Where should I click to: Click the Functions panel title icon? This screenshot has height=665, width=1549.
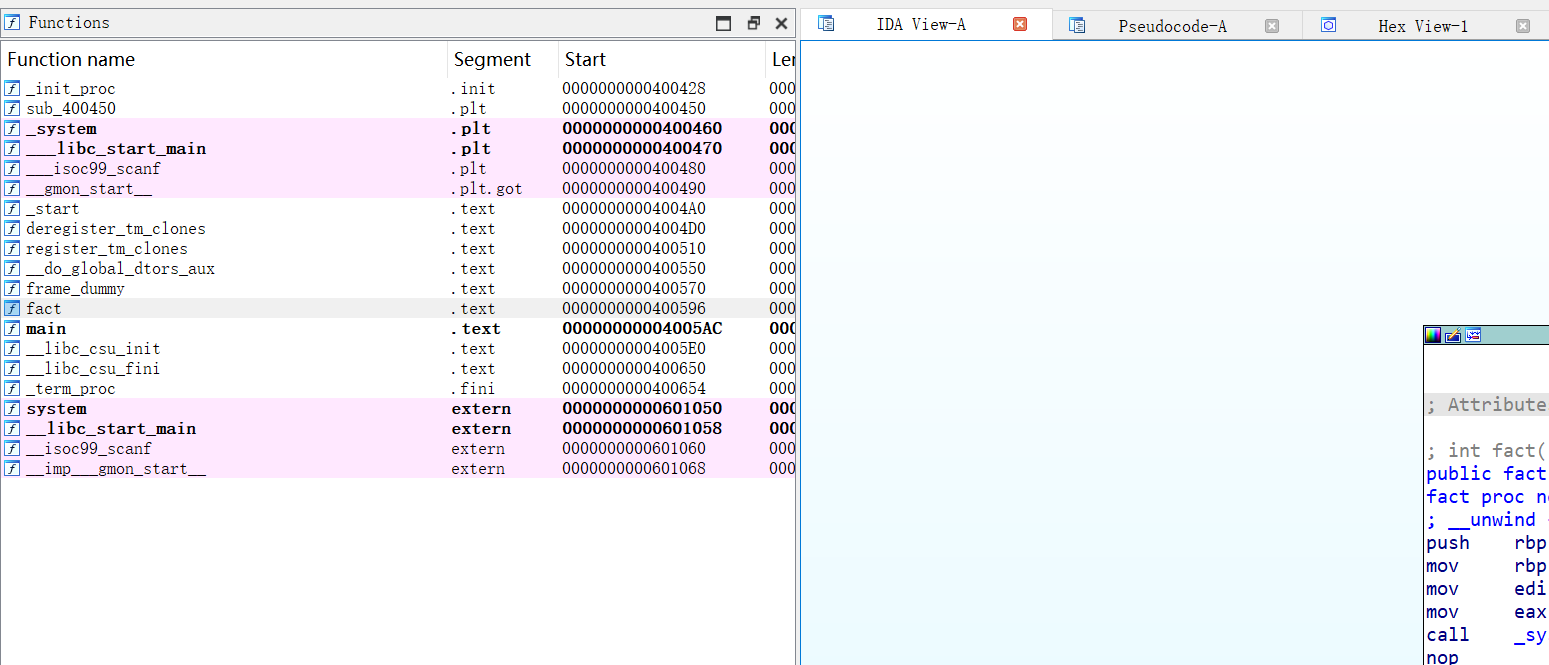coord(12,23)
